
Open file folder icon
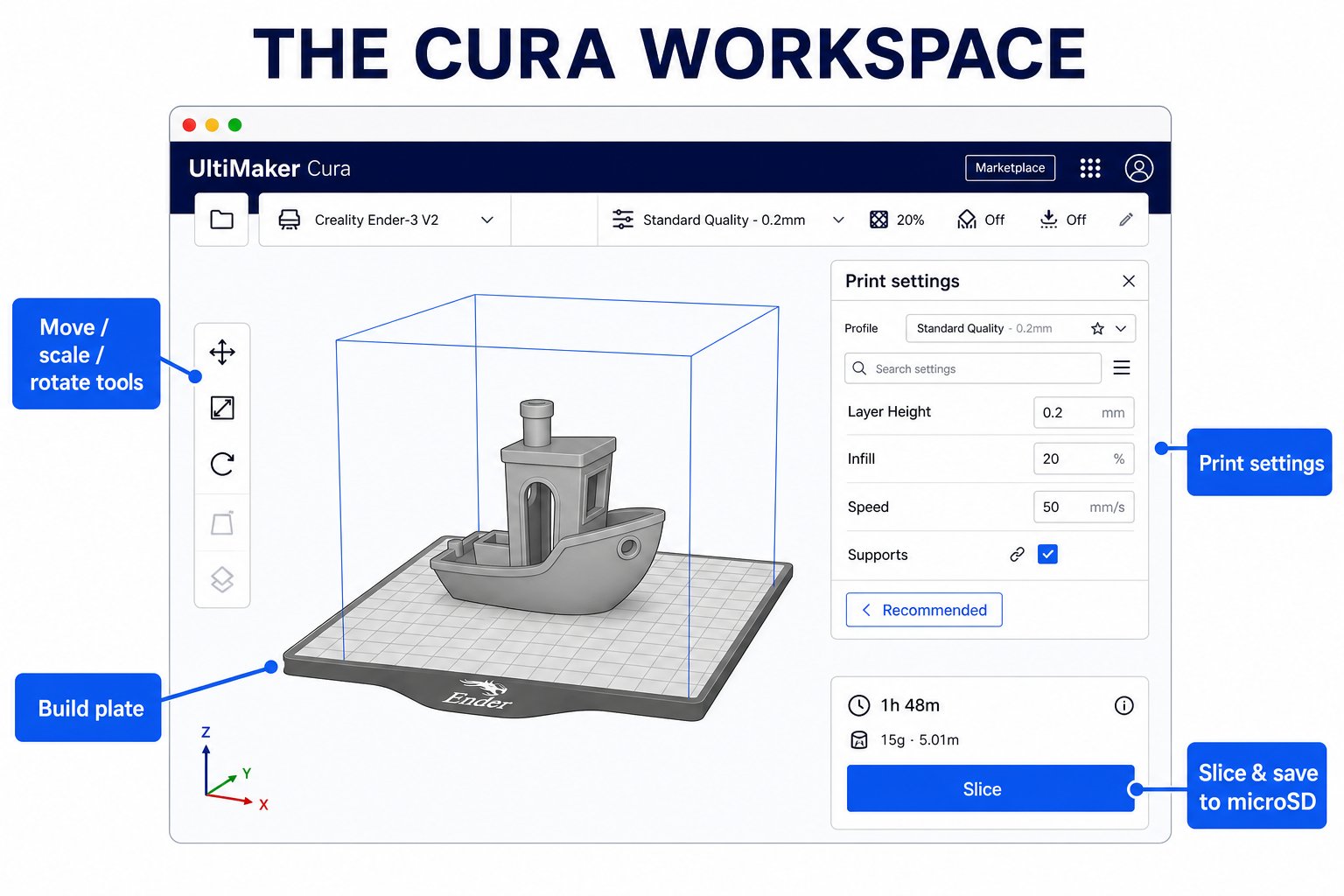[222, 220]
